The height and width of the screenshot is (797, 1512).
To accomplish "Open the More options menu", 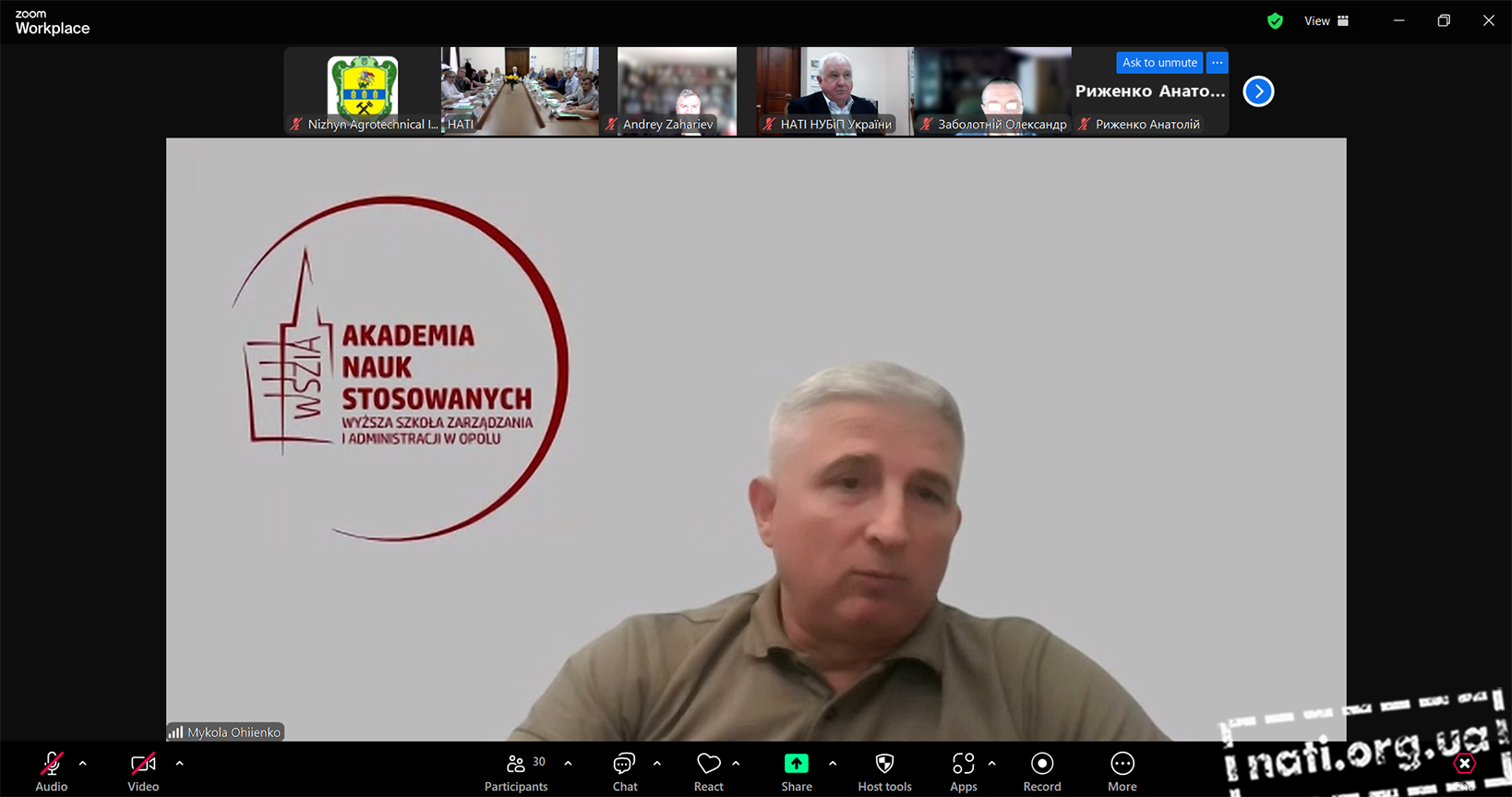I will [1122, 771].
